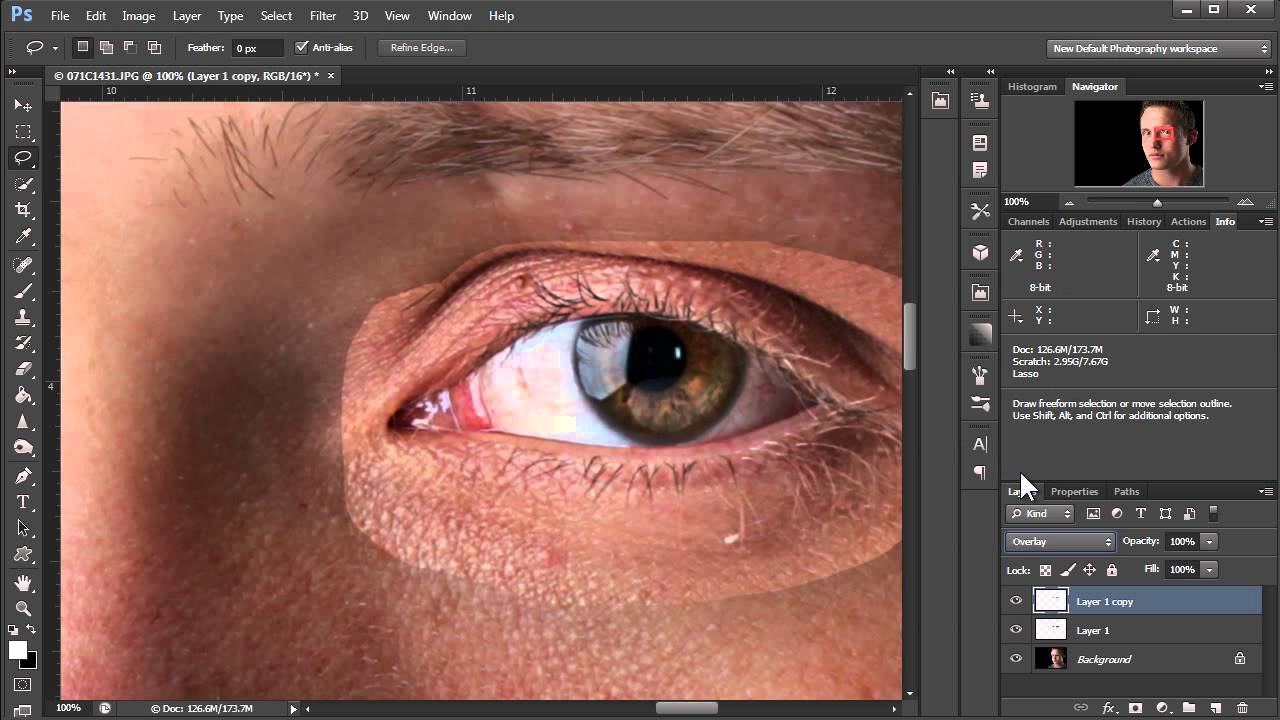
Task: Toggle Quick Mask mode button
Action: (23, 685)
